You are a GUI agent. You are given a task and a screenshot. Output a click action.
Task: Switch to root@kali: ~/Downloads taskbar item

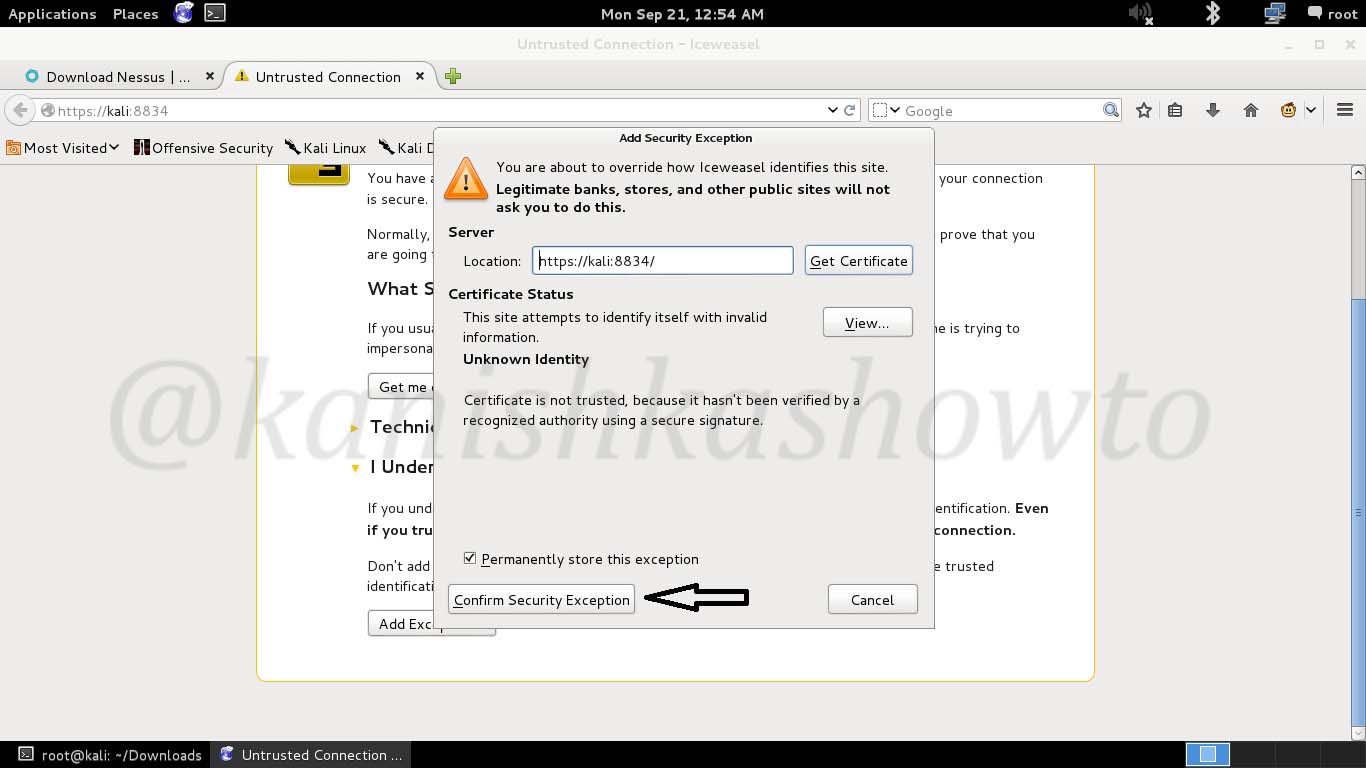(x=110, y=755)
